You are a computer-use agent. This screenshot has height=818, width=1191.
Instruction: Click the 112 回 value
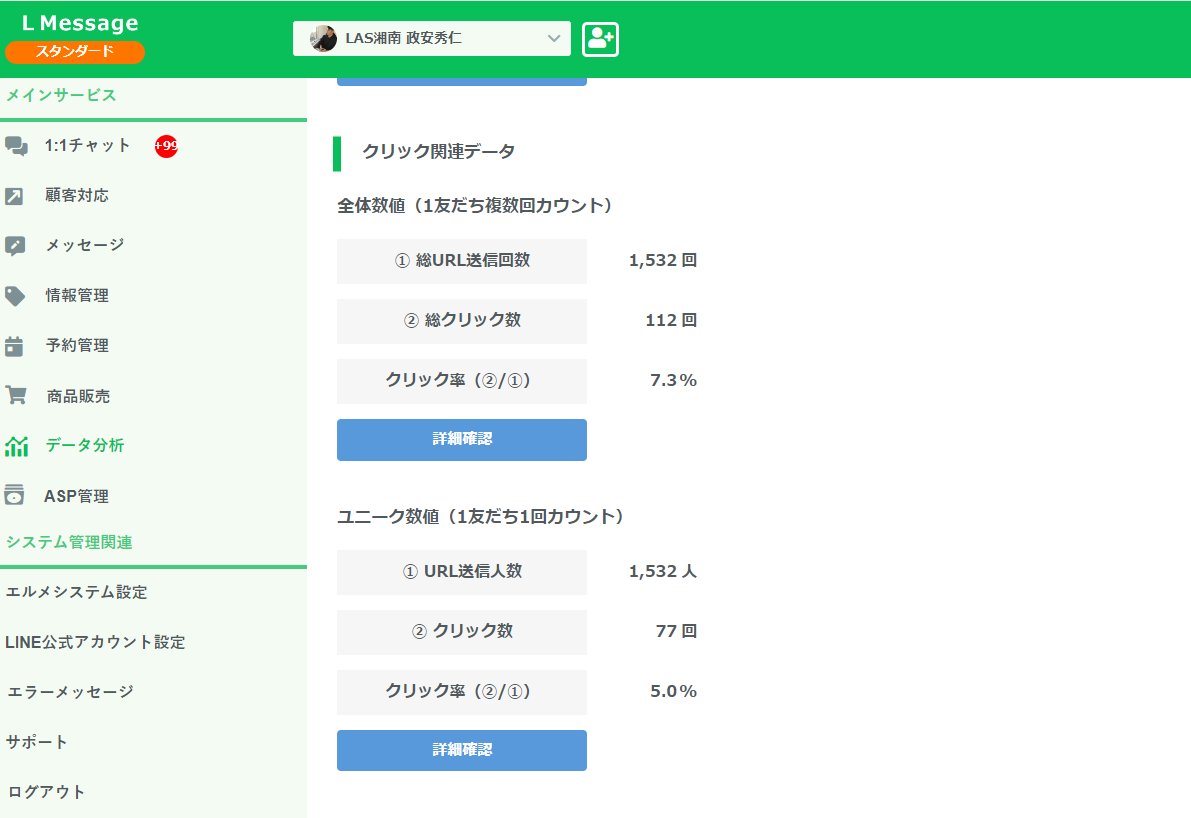(x=671, y=321)
